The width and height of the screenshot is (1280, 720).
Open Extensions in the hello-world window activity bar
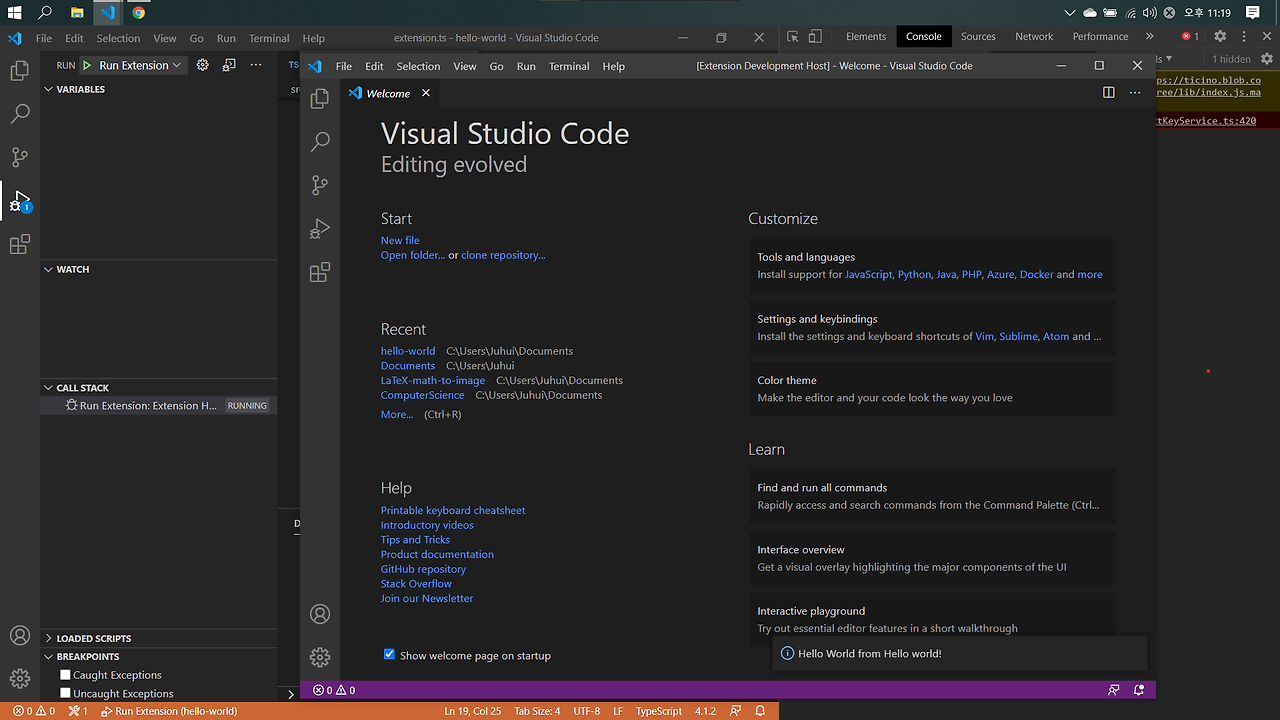pos(20,245)
